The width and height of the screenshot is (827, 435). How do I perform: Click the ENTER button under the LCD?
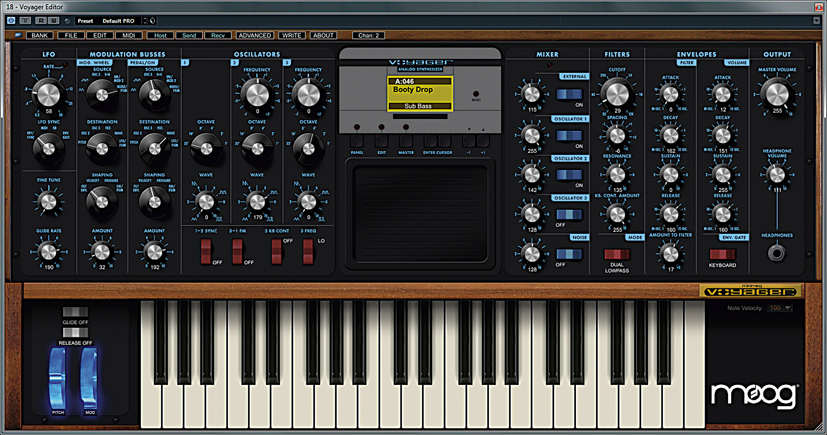430,141
